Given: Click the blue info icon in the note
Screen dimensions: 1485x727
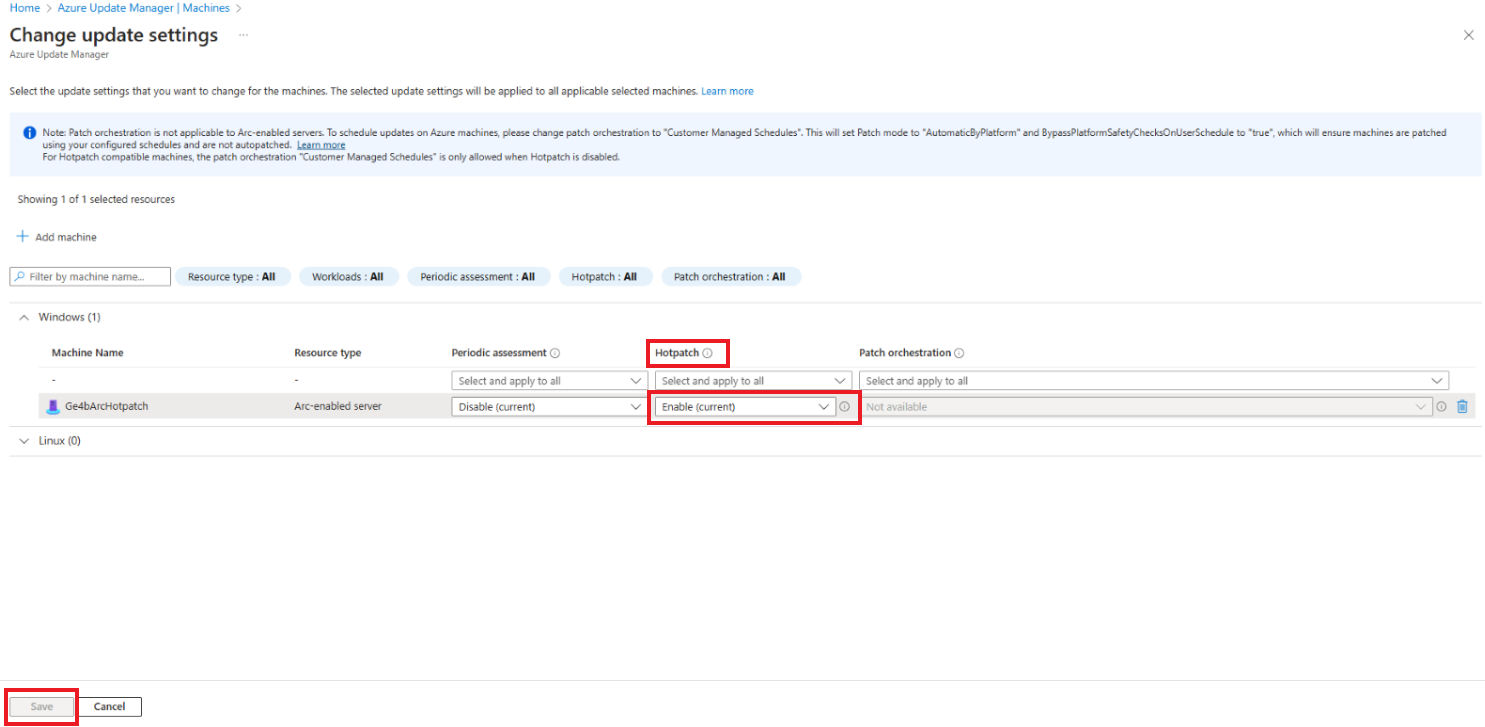Looking at the screenshot, I should tap(29, 132).
